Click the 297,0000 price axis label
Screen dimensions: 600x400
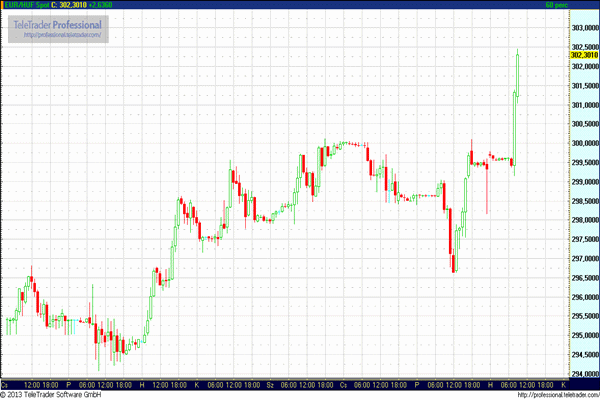click(583, 259)
